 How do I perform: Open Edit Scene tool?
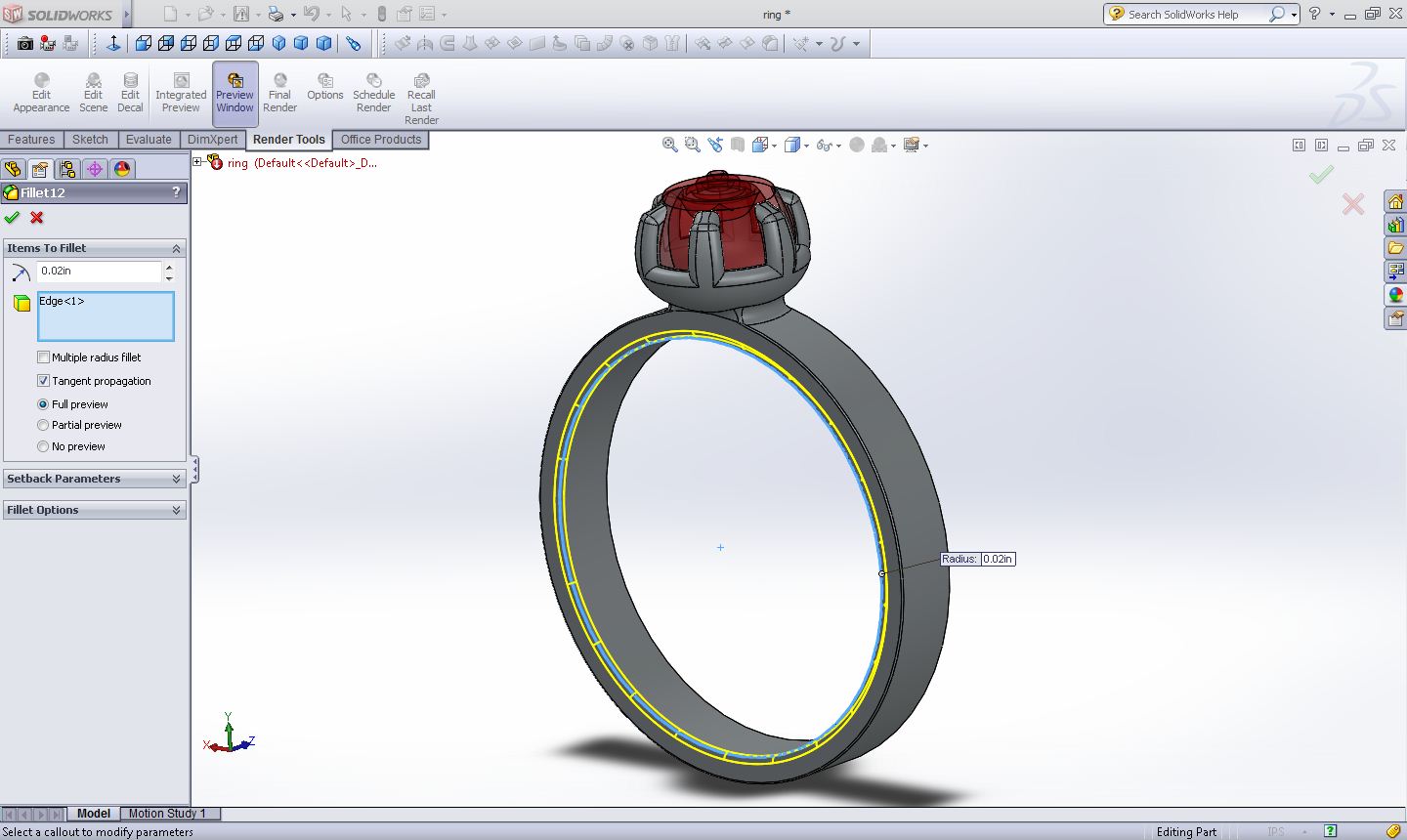coord(93,94)
